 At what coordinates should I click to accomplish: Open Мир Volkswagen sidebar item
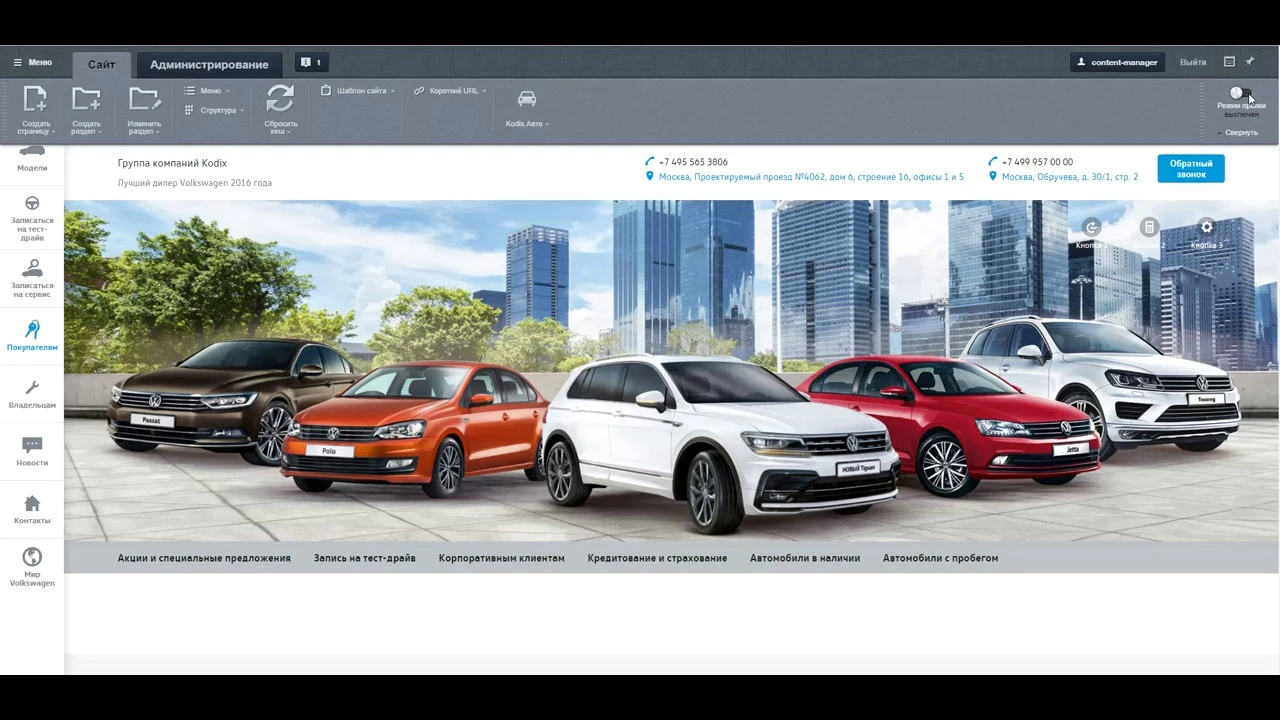(32, 567)
